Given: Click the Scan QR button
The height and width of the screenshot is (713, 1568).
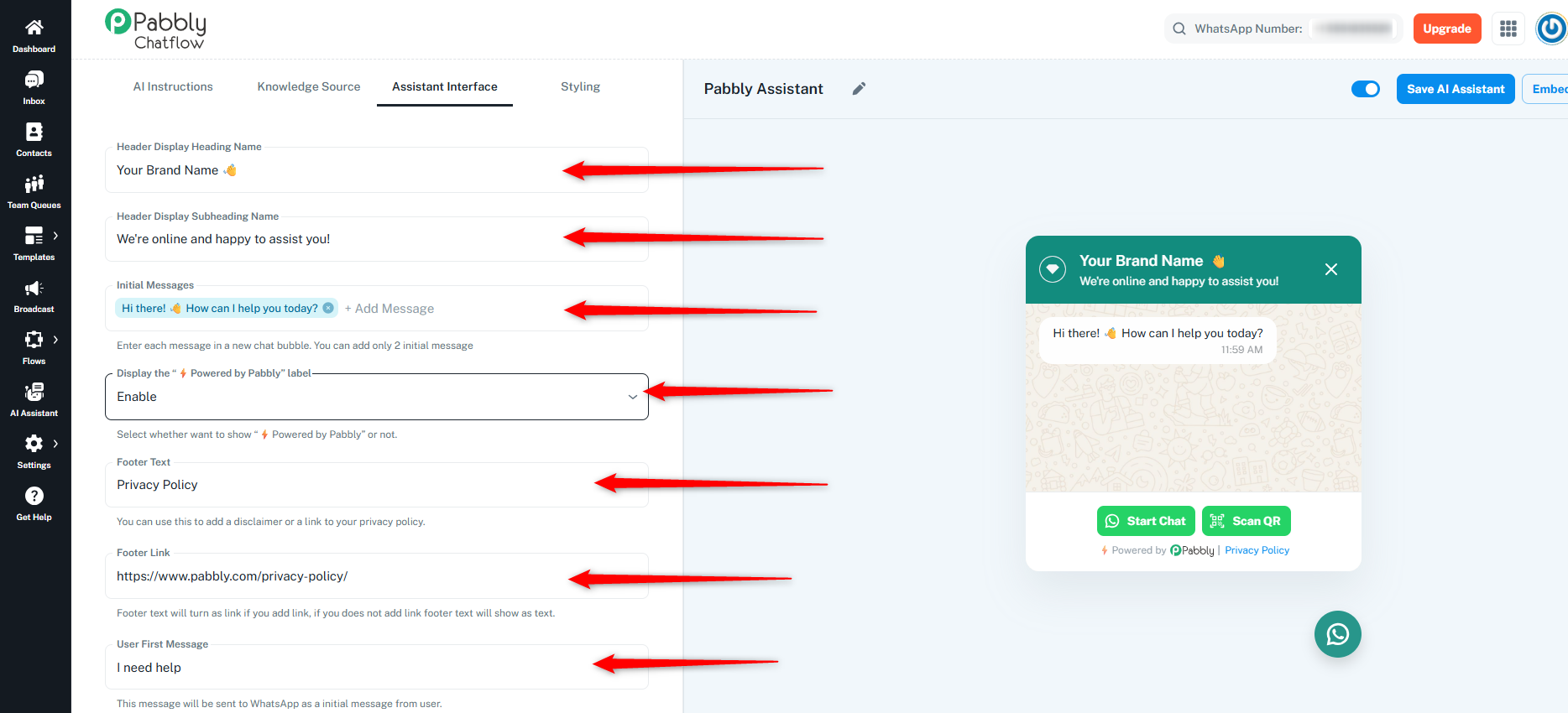Looking at the screenshot, I should [x=1247, y=521].
